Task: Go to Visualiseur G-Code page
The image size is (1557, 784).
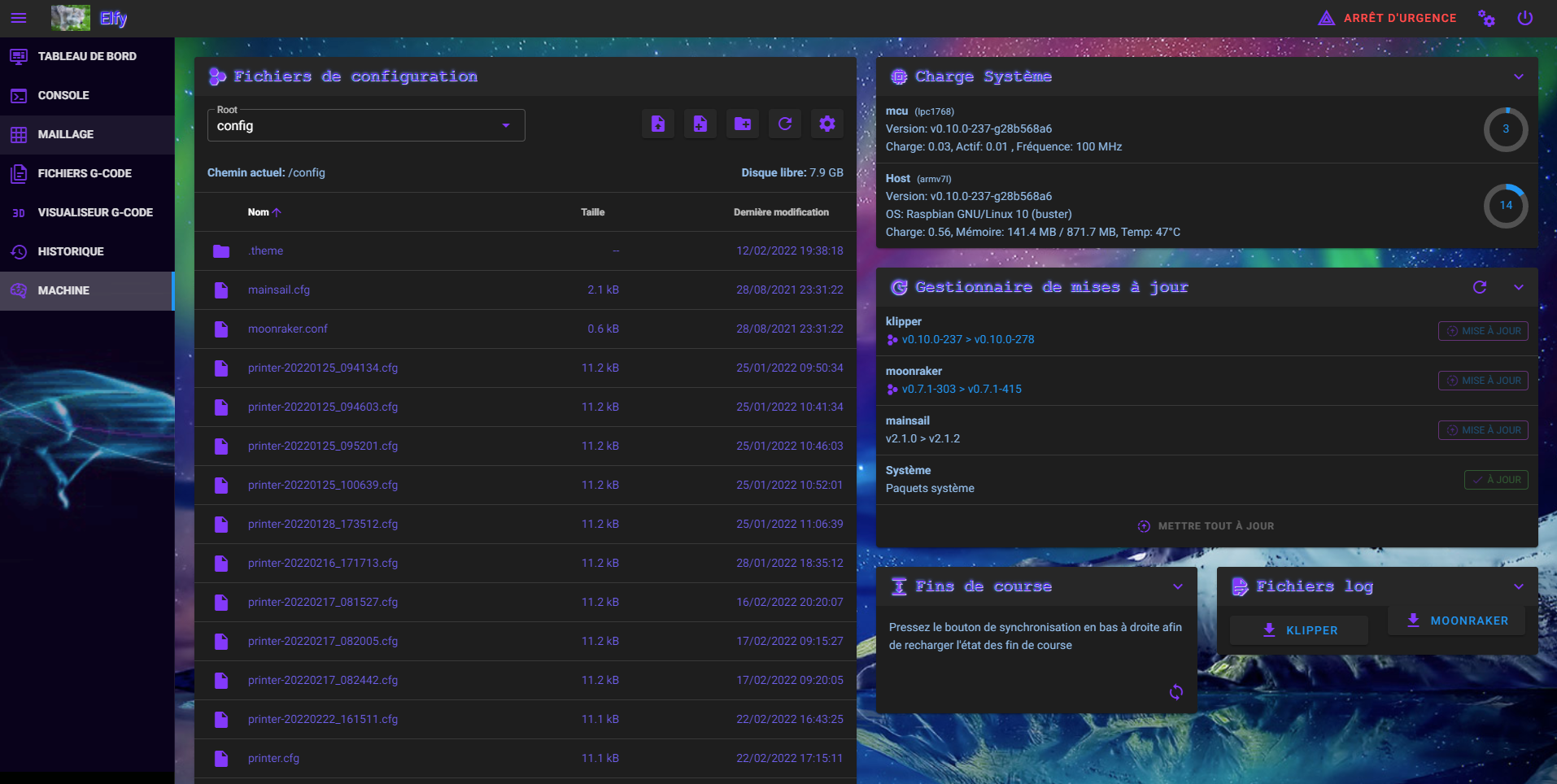Action: coord(94,212)
